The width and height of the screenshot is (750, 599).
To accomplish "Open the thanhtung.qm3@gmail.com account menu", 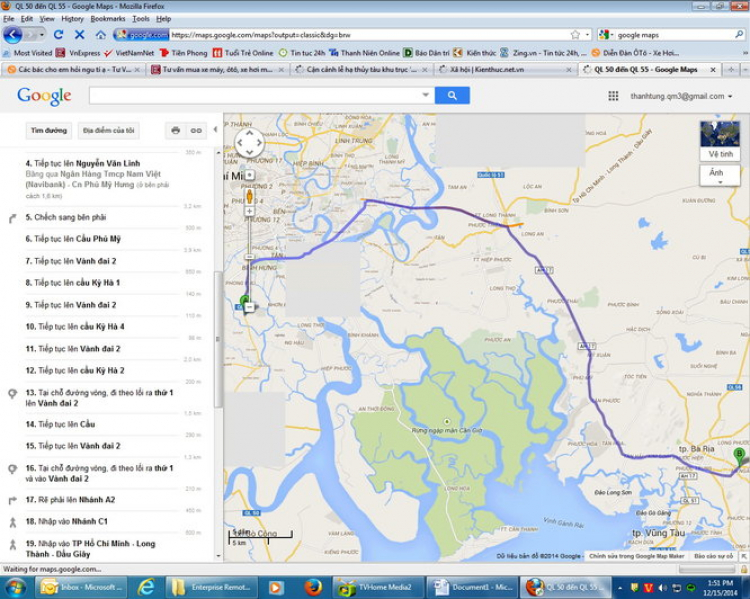I will tap(681, 96).
